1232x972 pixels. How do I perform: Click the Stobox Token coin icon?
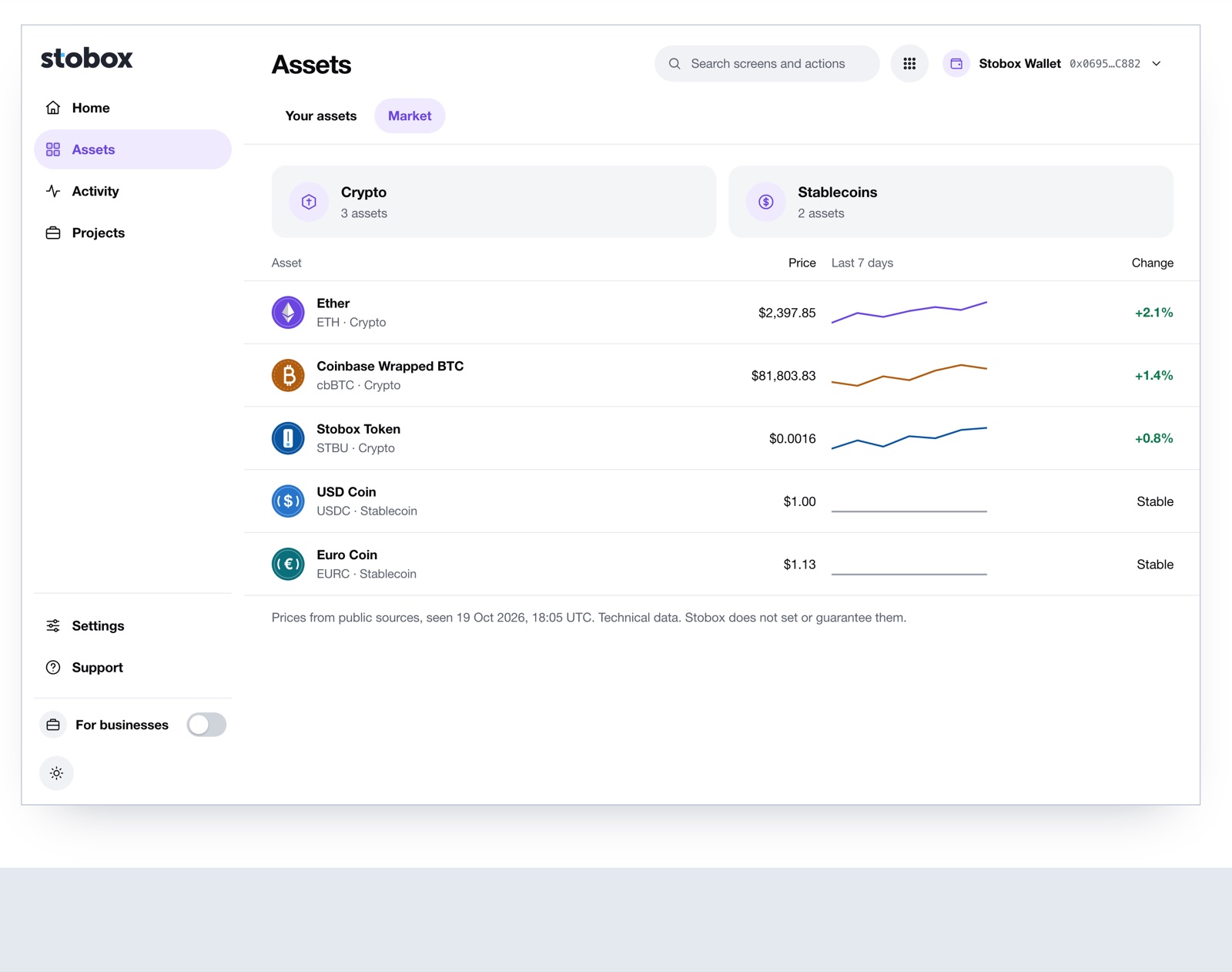pos(288,438)
